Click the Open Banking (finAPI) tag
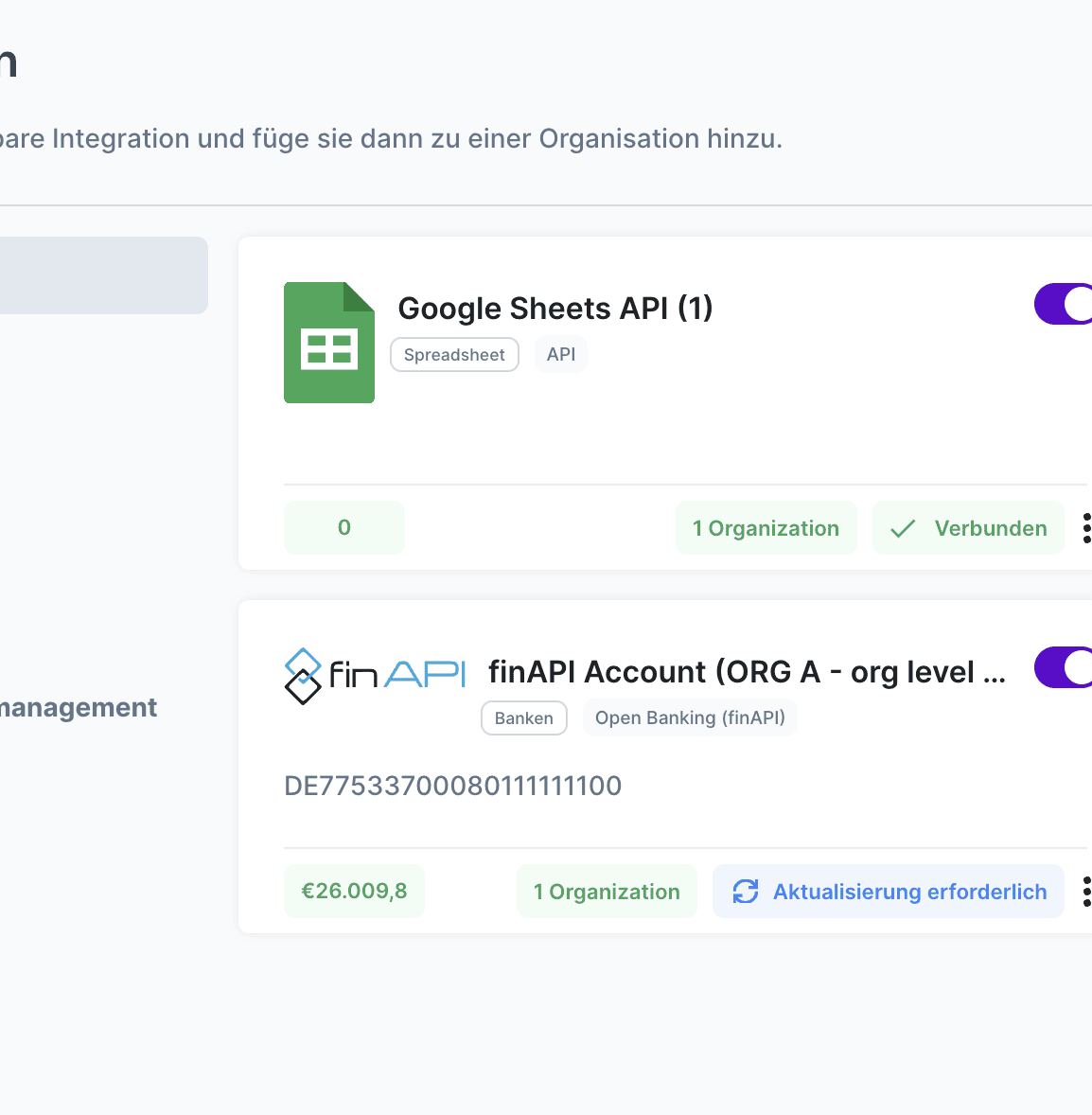1092x1115 pixels. tap(690, 718)
